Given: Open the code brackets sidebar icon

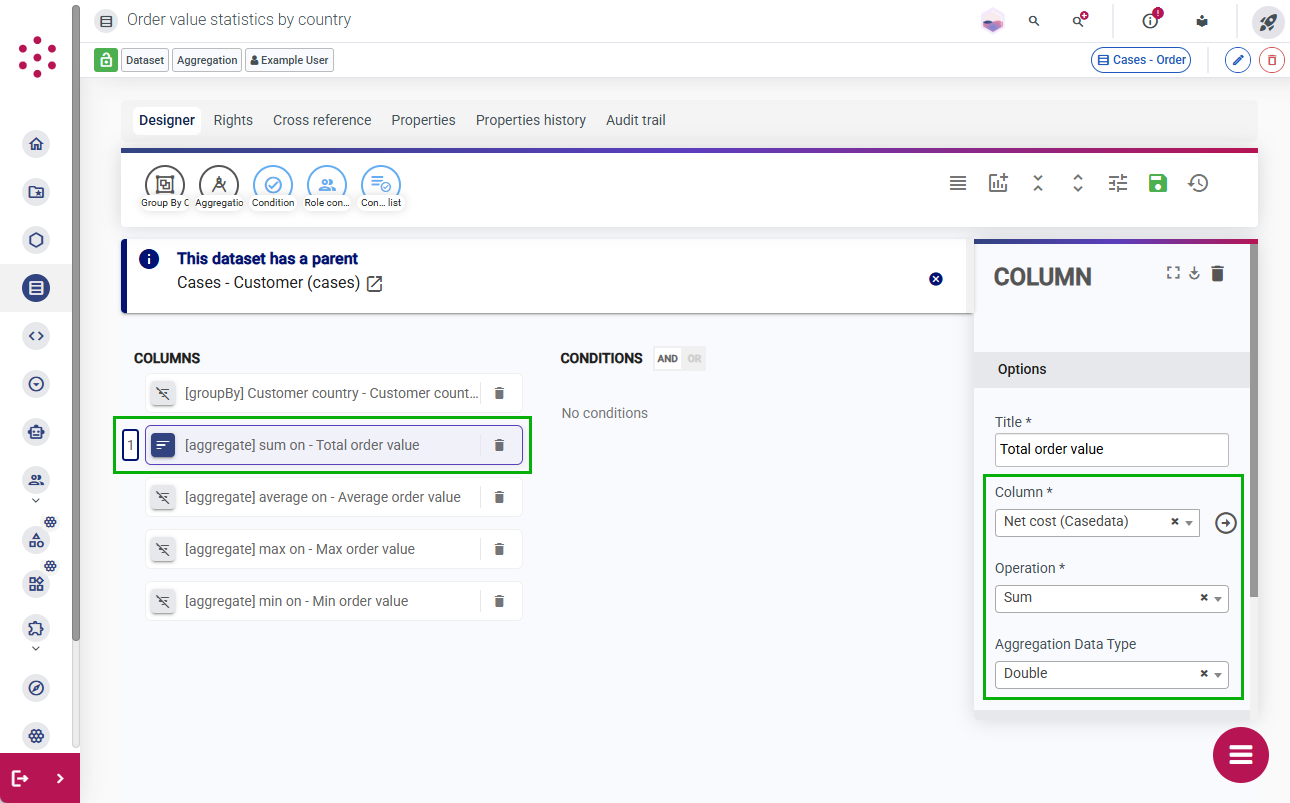Looking at the screenshot, I should click(36, 336).
